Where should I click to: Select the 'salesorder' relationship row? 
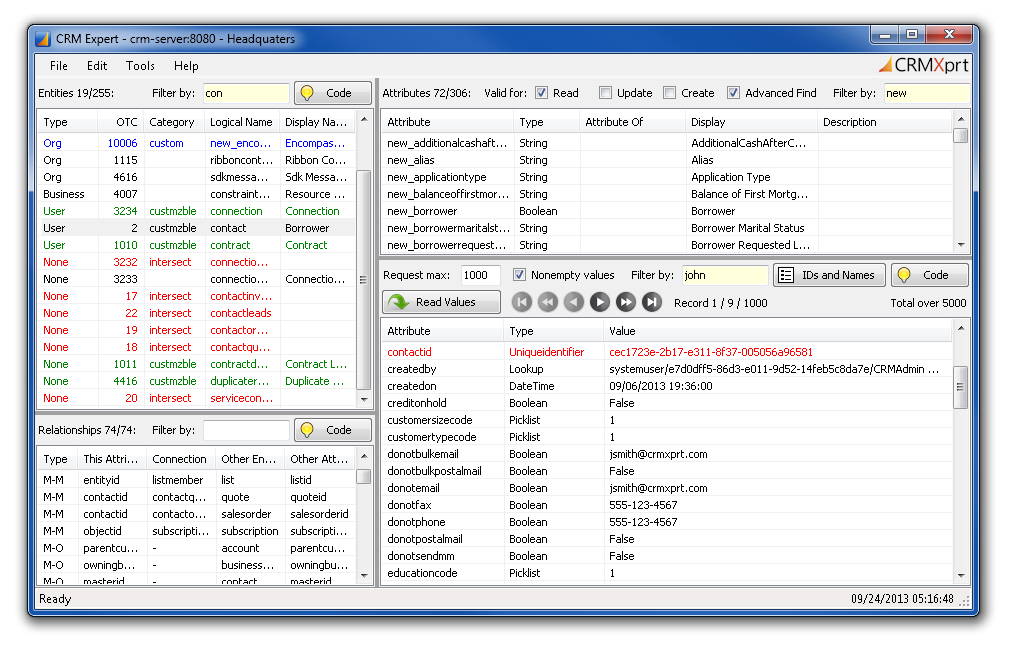[196, 514]
